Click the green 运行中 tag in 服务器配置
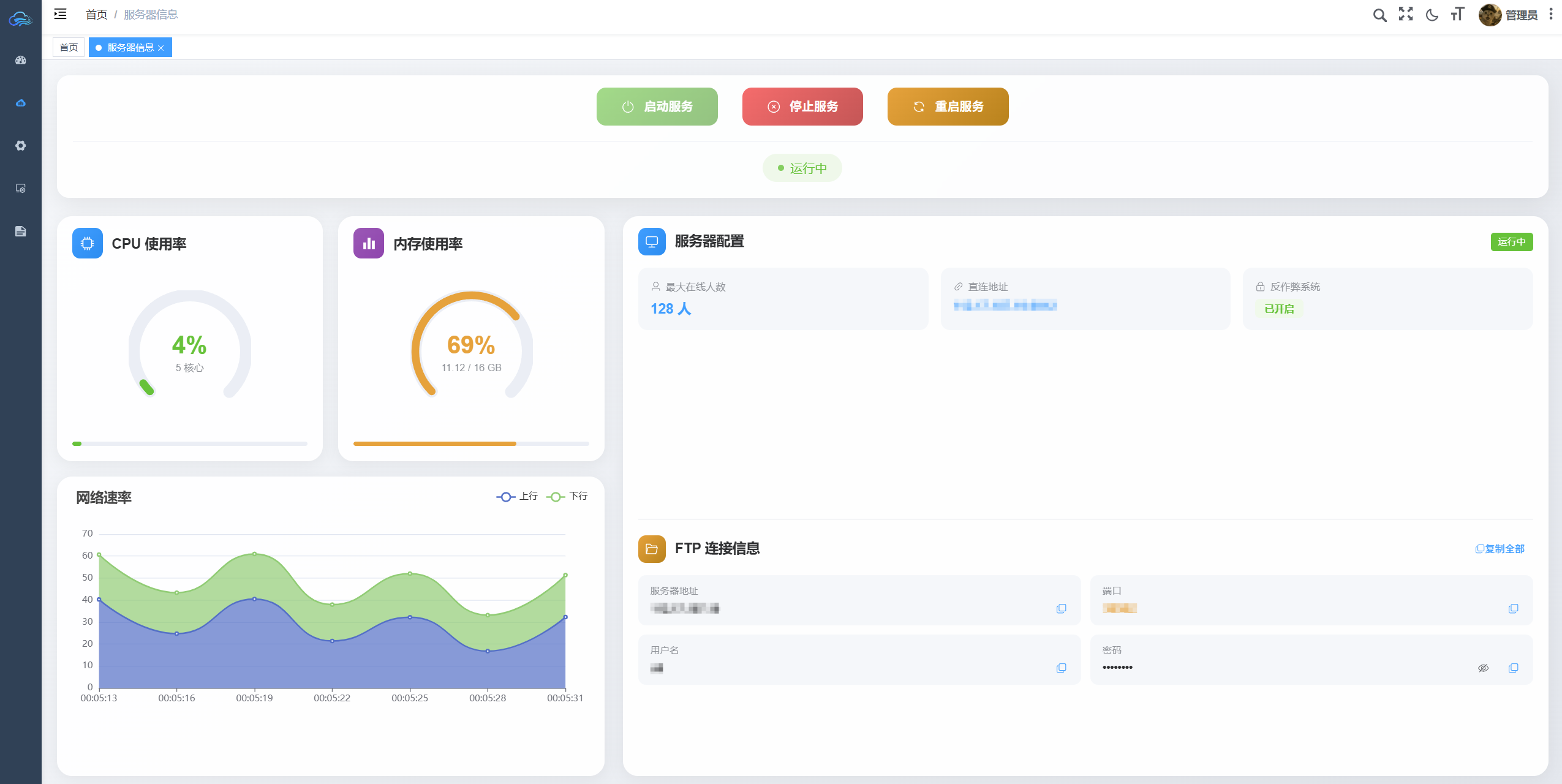The image size is (1562, 784). 1512,242
